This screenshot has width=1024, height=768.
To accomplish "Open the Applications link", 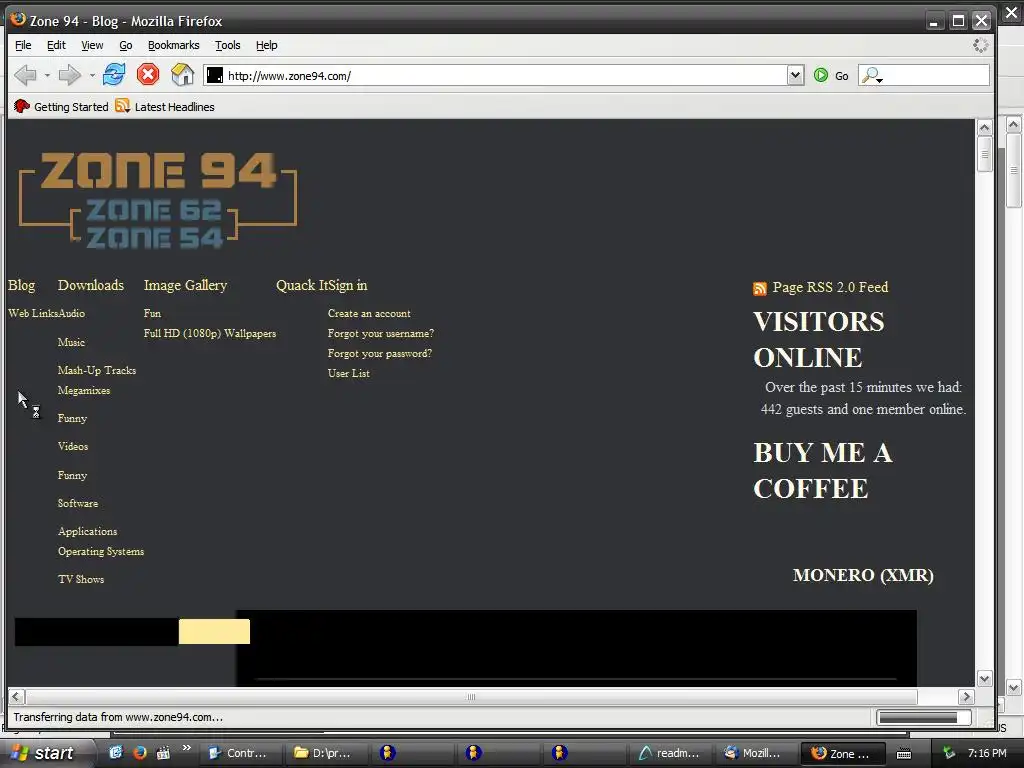I will (88, 532).
